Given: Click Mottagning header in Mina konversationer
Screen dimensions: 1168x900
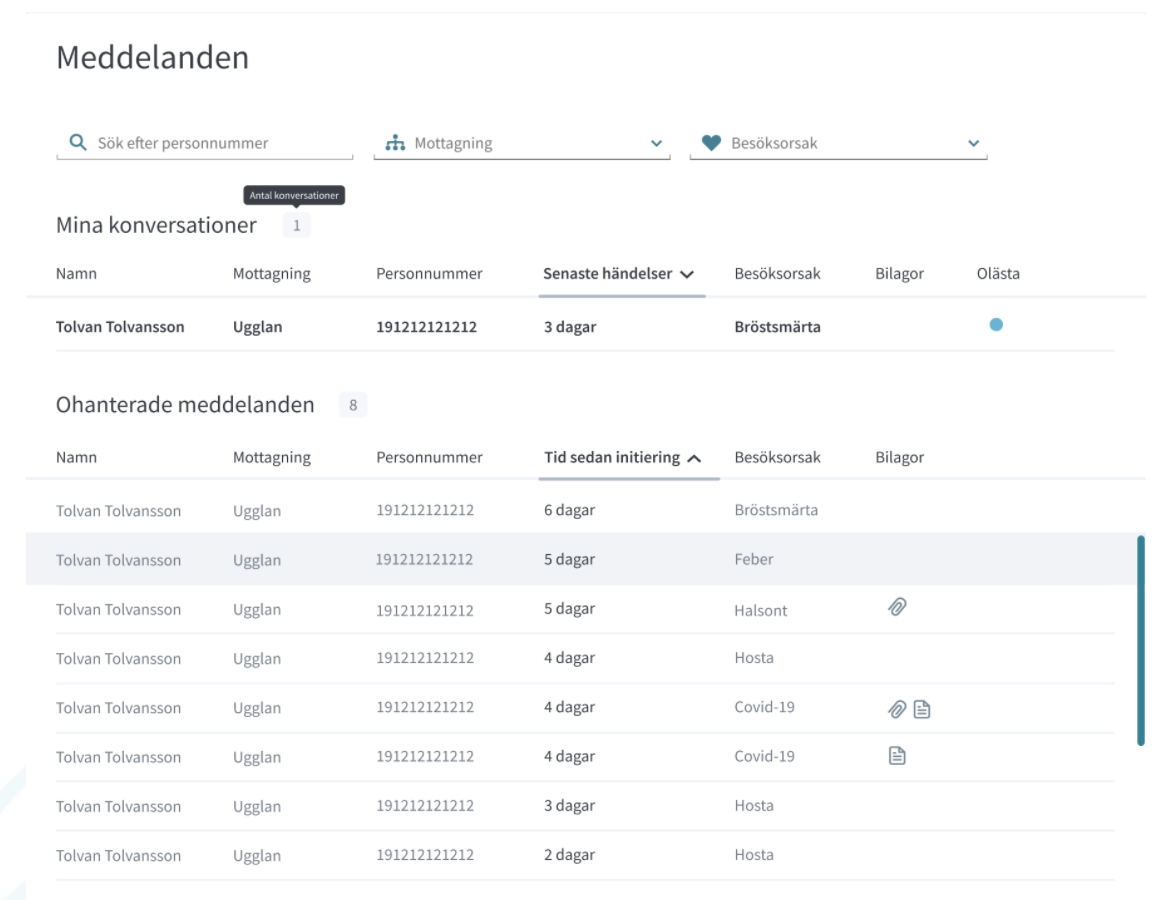Looking at the screenshot, I should click(x=272, y=274).
